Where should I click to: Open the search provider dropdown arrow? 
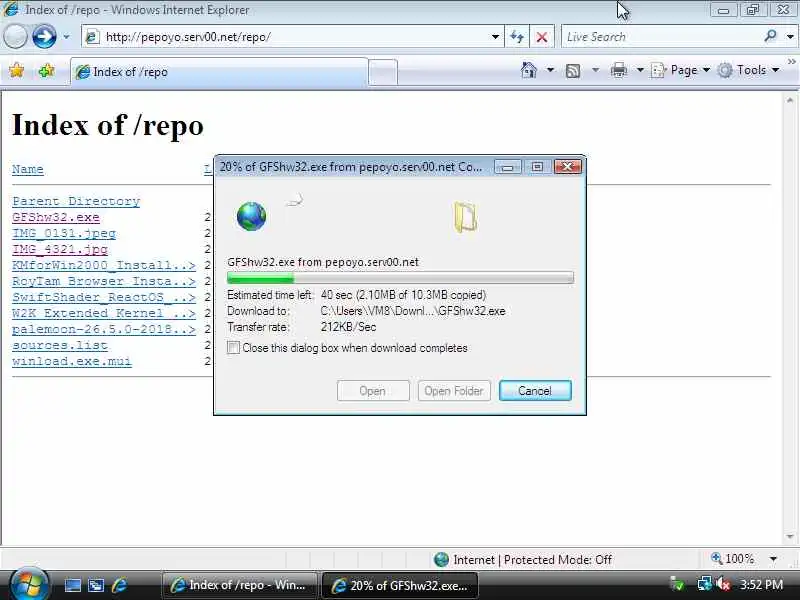(x=790, y=37)
